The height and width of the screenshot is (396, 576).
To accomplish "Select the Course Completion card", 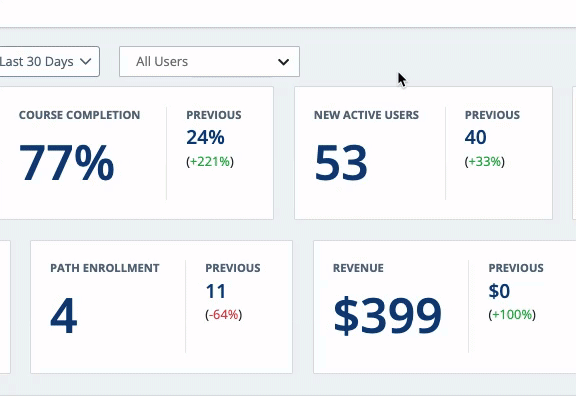I will [137, 153].
